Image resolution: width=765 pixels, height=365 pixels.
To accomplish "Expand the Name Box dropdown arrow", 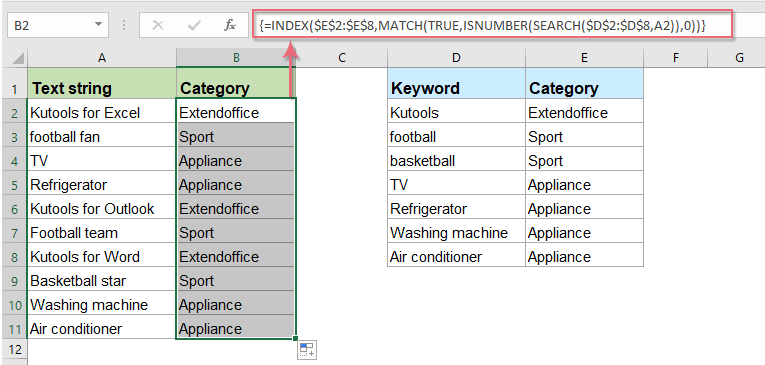I will (99, 24).
